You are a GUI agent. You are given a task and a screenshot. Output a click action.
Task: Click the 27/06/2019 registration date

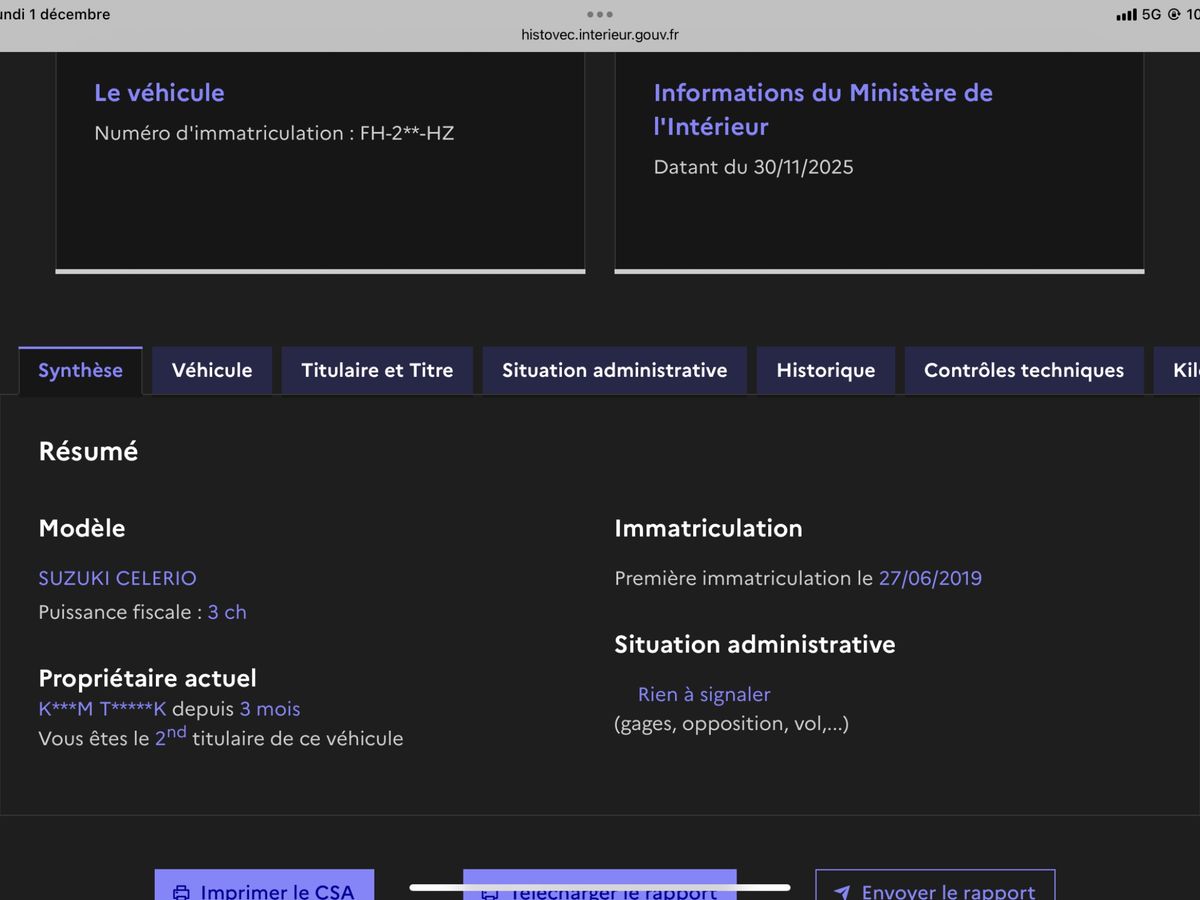[x=930, y=578]
